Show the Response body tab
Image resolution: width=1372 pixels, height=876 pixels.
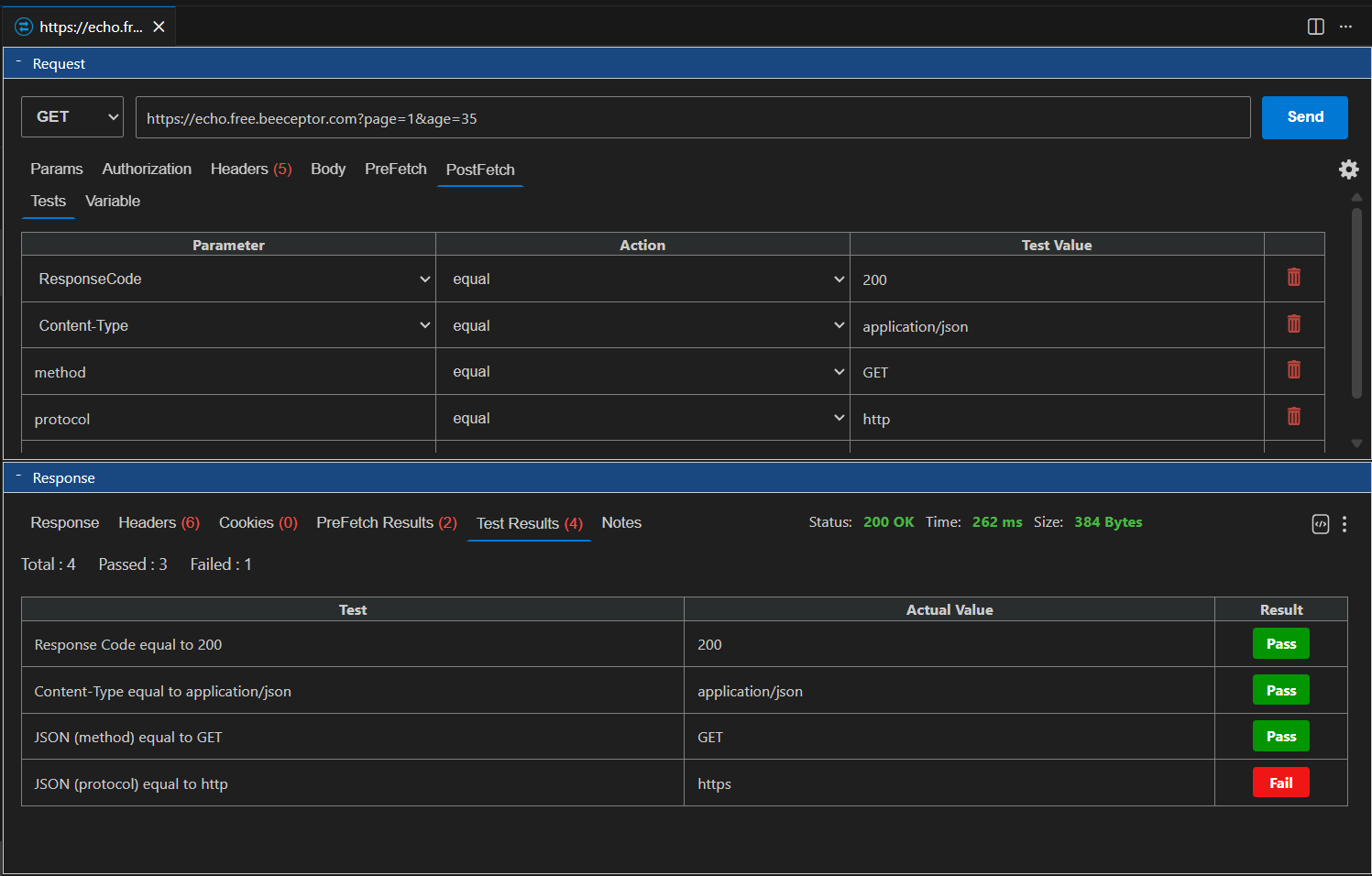(x=65, y=522)
